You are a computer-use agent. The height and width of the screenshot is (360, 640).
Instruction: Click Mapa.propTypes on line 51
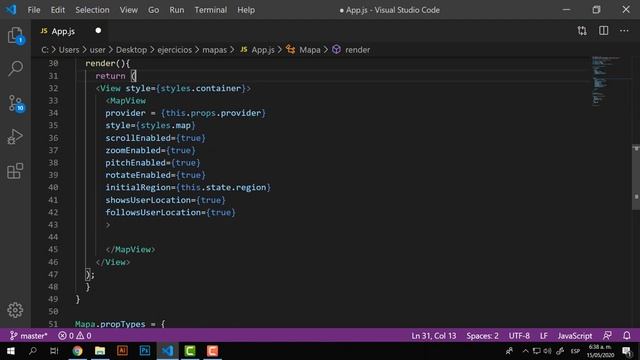[110, 324]
